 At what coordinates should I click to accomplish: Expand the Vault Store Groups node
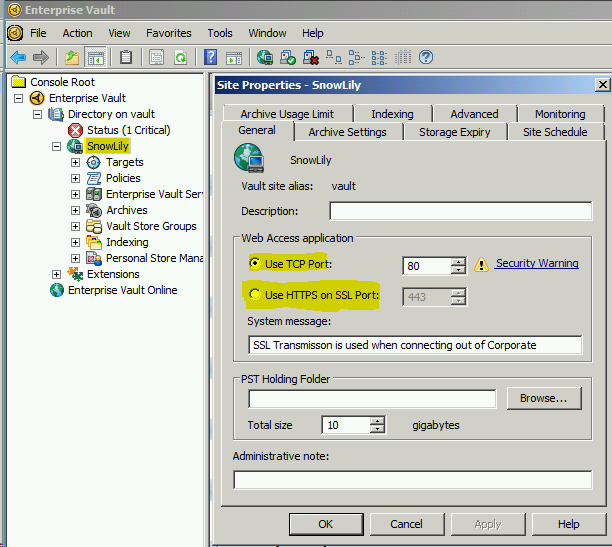75,226
